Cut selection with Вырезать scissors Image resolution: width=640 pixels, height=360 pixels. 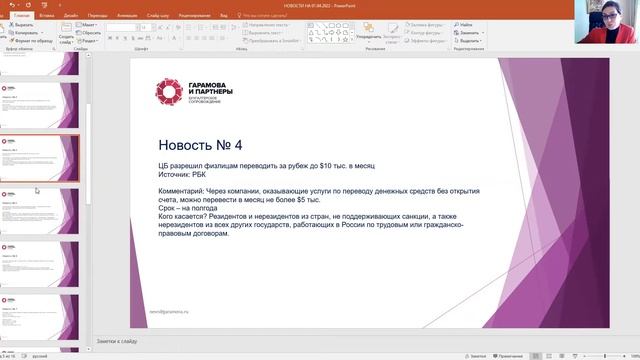click(21, 25)
